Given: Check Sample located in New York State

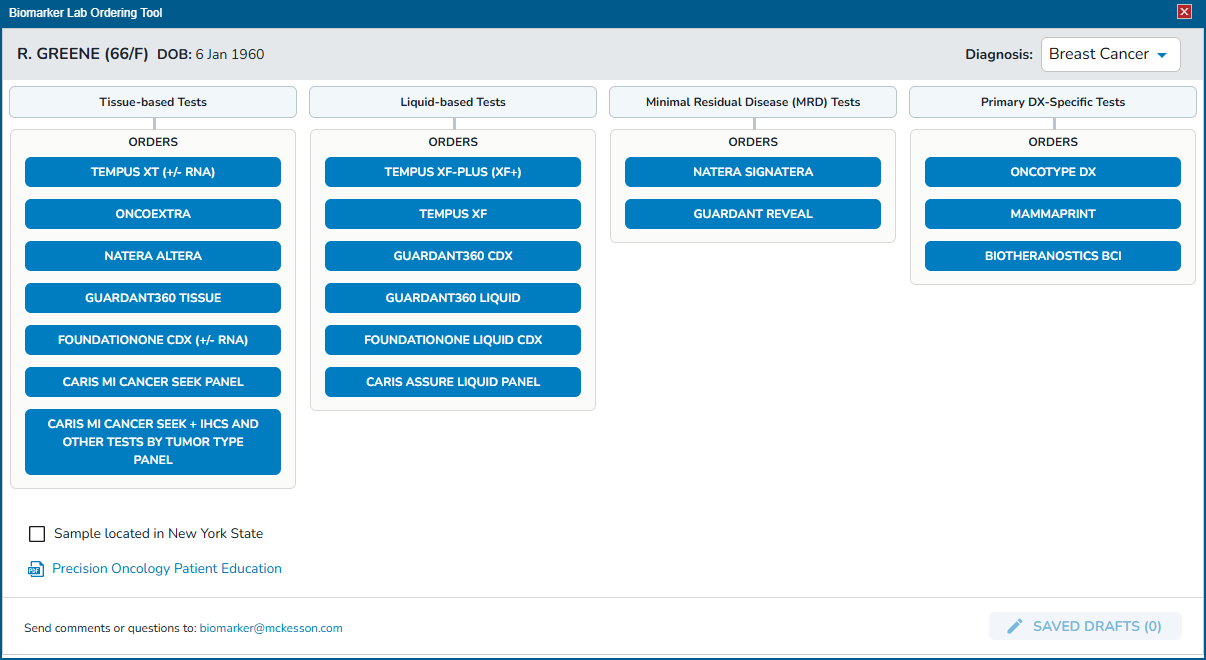Looking at the screenshot, I should pos(37,533).
